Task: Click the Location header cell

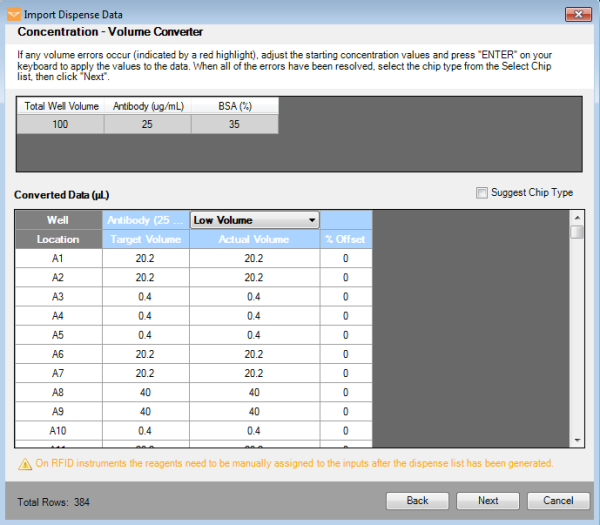Action: pyautogui.click(x=59, y=239)
